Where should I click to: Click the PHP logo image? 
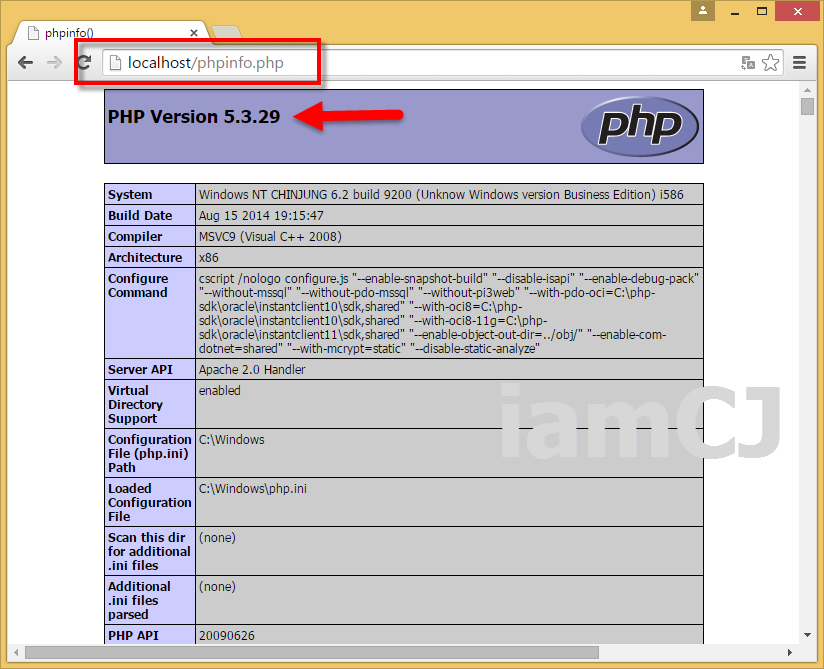(x=640, y=126)
